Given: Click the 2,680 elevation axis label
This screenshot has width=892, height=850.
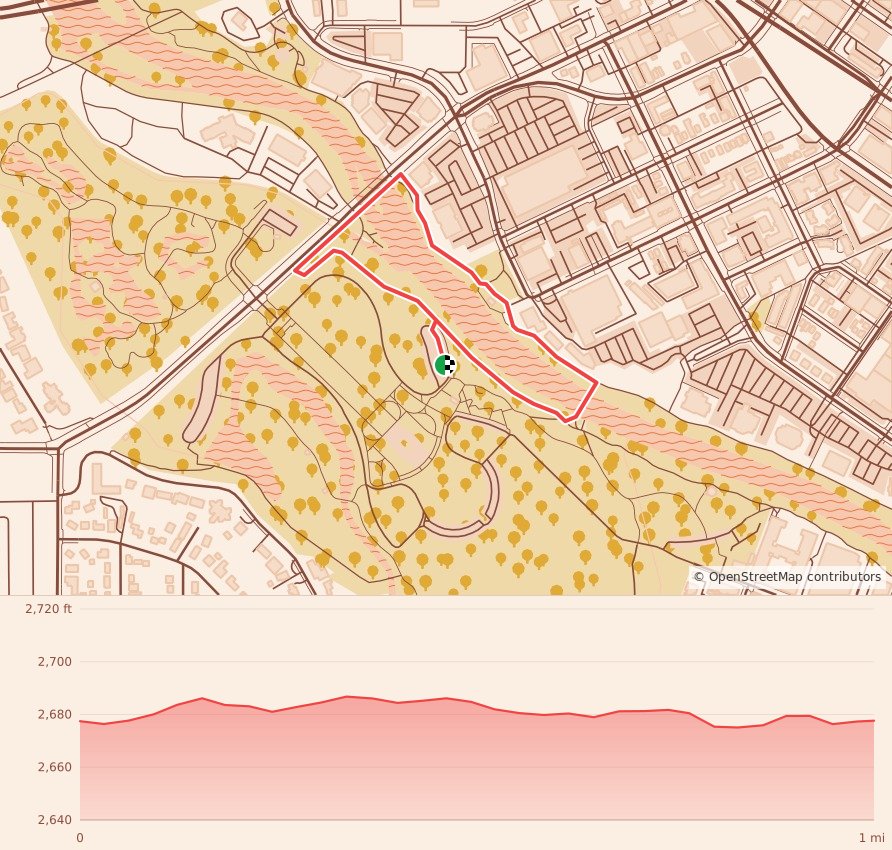Looking at the screenshot, I should click(55, 715).
